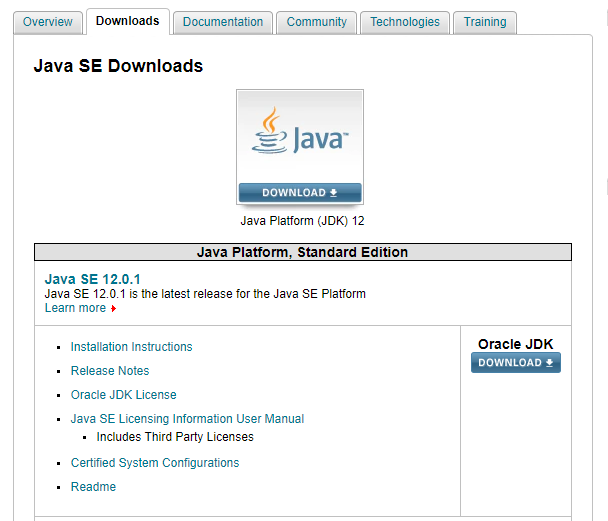
Task: View the Oracle JDK License link
Action: (x=123, y=395)
